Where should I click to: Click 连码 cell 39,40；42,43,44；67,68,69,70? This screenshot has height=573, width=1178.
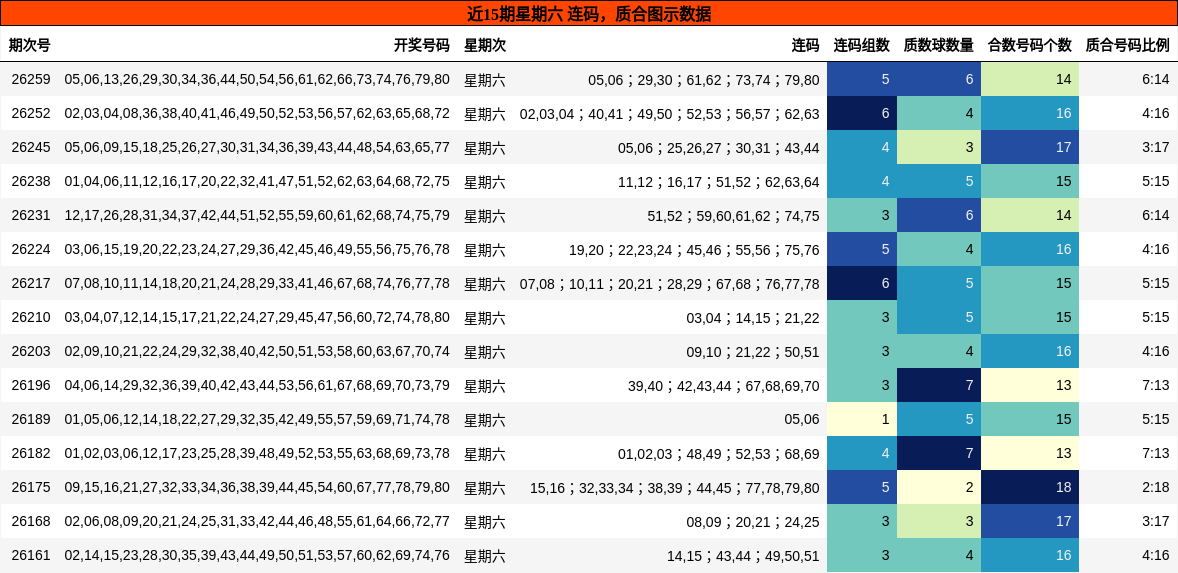723,385
